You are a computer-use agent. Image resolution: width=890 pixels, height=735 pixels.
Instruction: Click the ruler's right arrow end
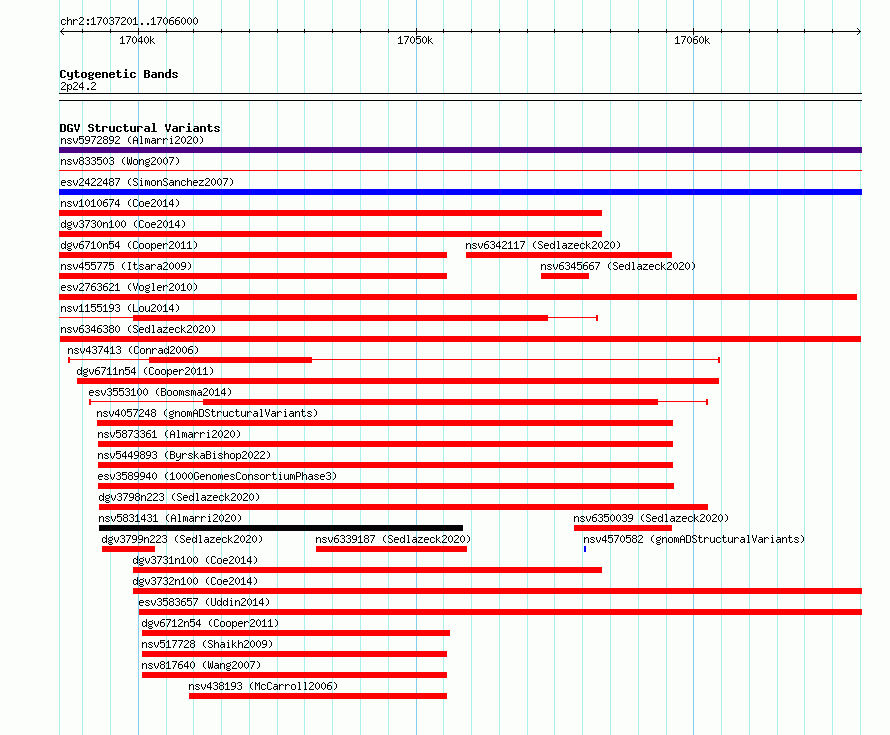coord(859,32)
